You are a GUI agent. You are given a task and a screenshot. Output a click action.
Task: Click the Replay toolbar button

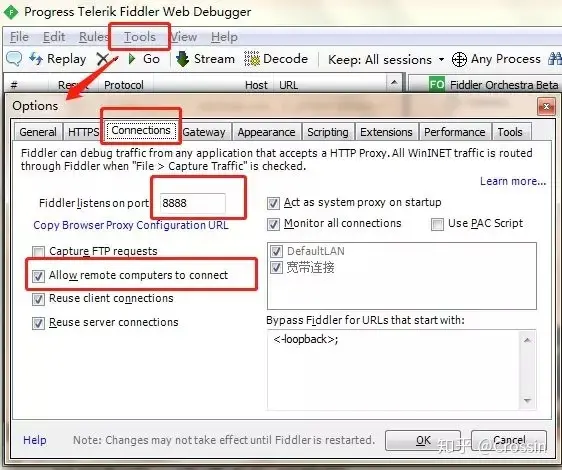(x=58, y=59)
